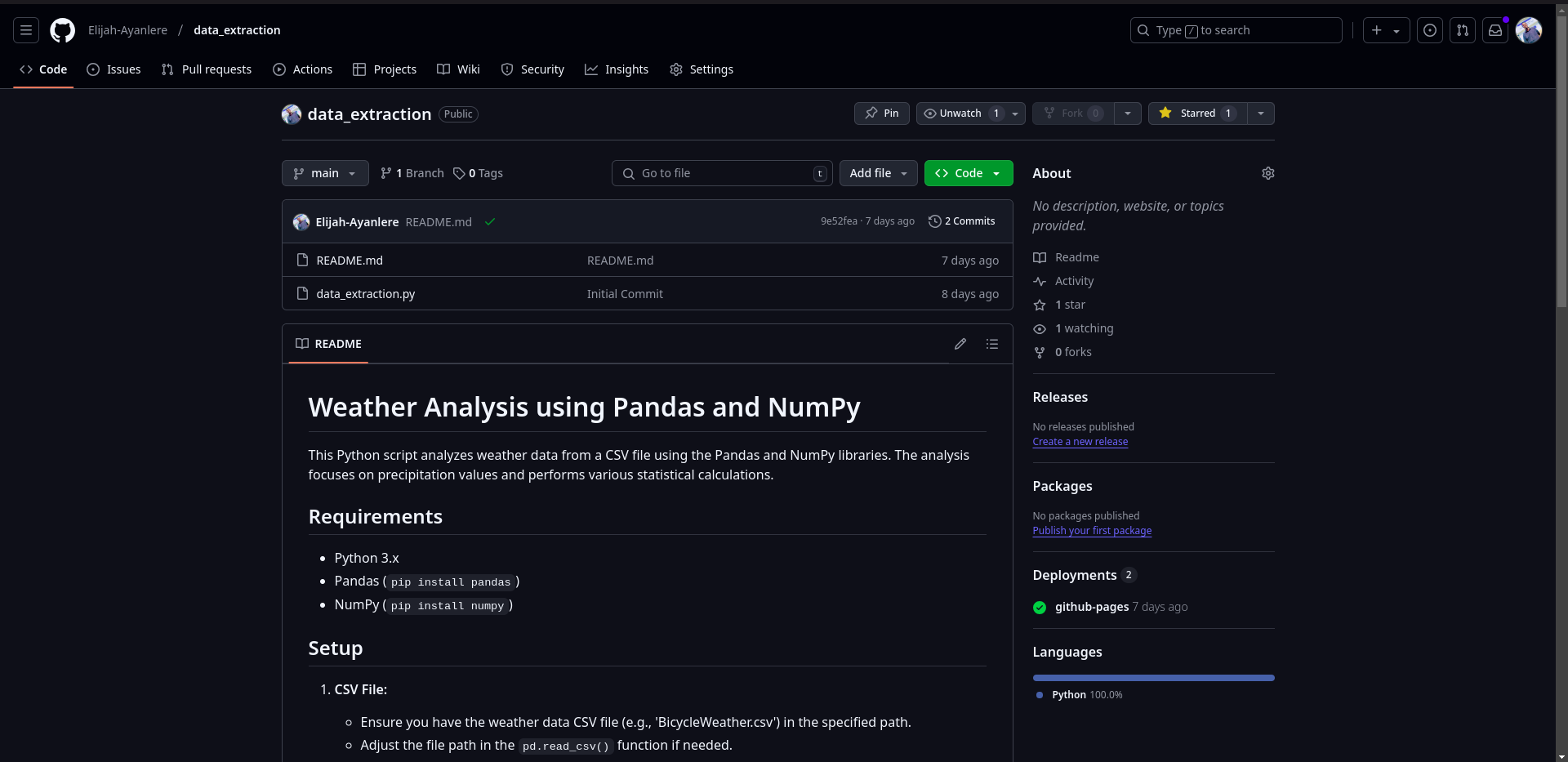Click the data_extraction breadcrumb link
The height and width of the screenshot is (762, 1568).
(x=237, y=30)
